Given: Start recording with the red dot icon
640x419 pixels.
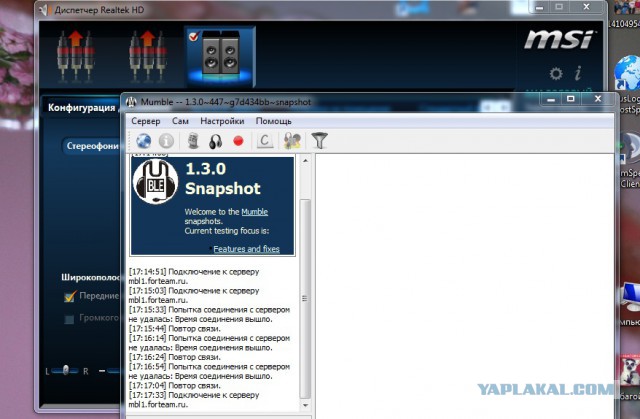Looking at the screenshot, I should [x=238, y=141].
